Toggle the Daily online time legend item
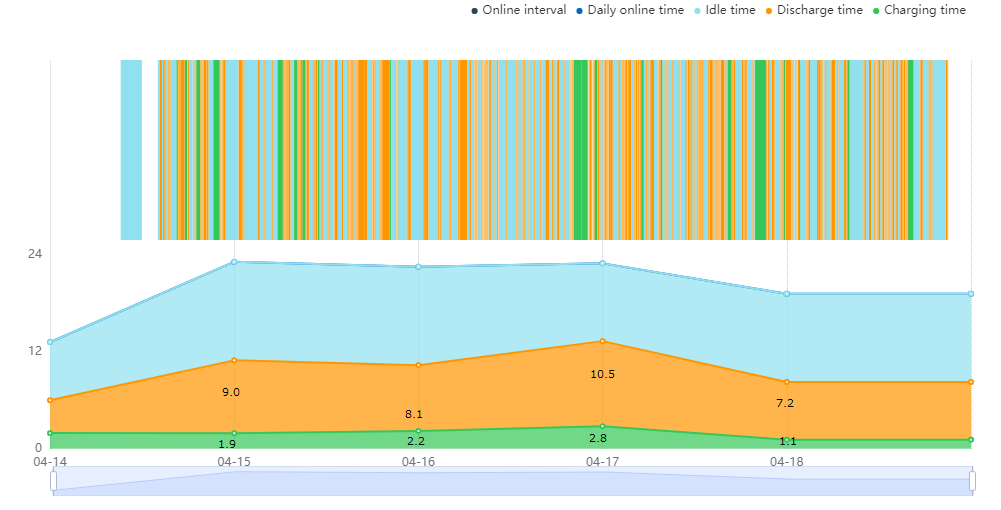Image resolution: width=1001 pixels, height=510 pixels. coord(629,10)
